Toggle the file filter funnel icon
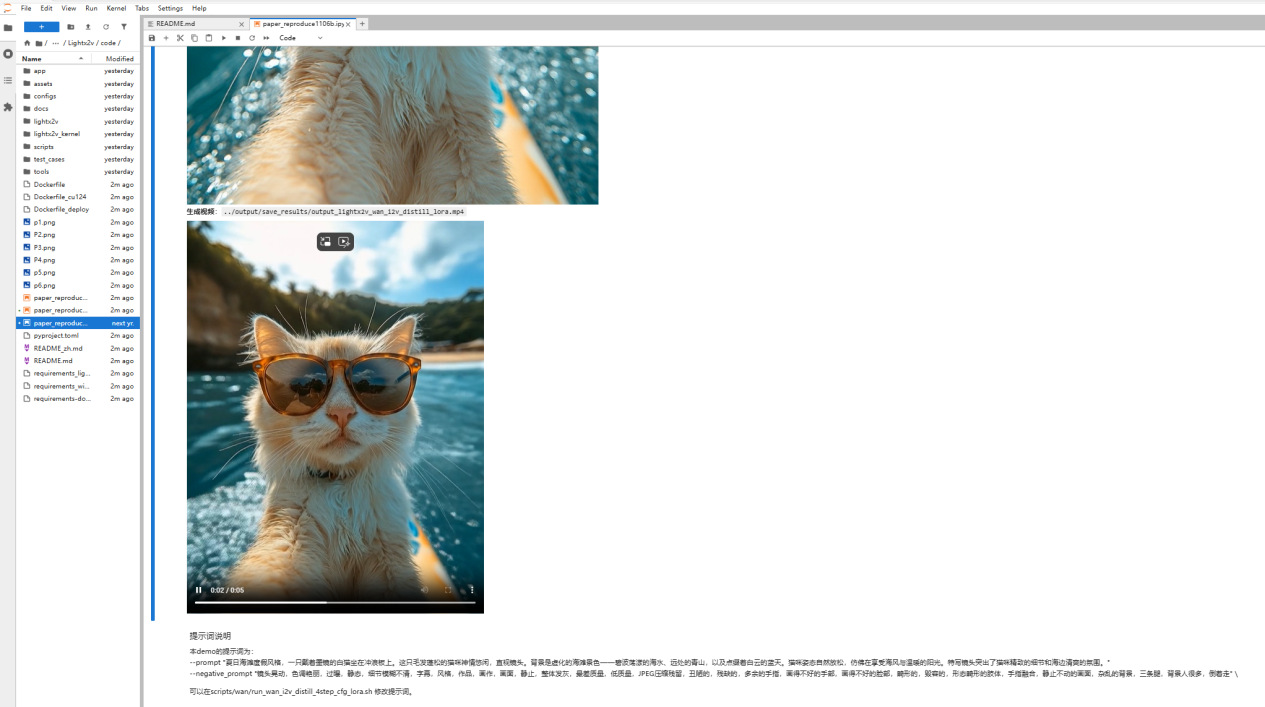The image size is (1265, 707). point(124,27)
